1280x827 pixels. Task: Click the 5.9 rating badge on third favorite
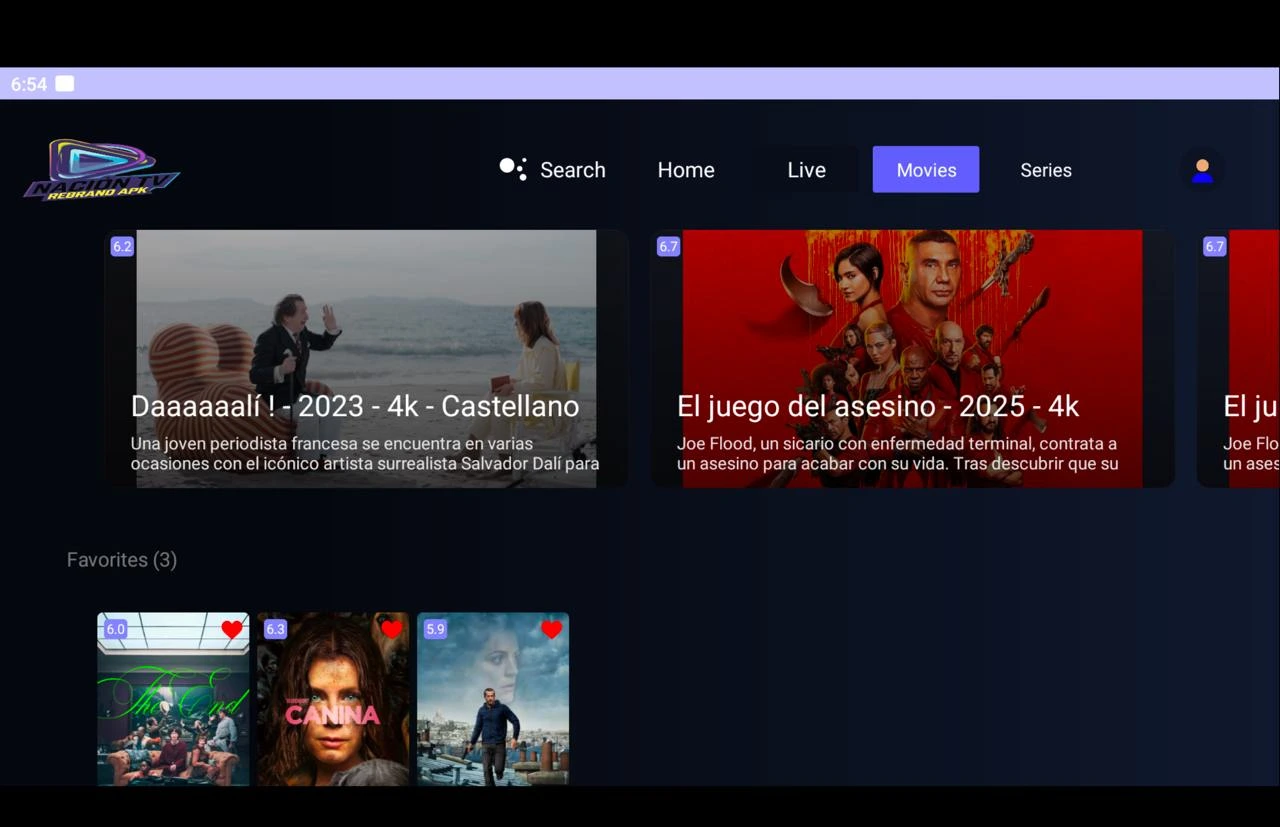[x=435, y=629]
